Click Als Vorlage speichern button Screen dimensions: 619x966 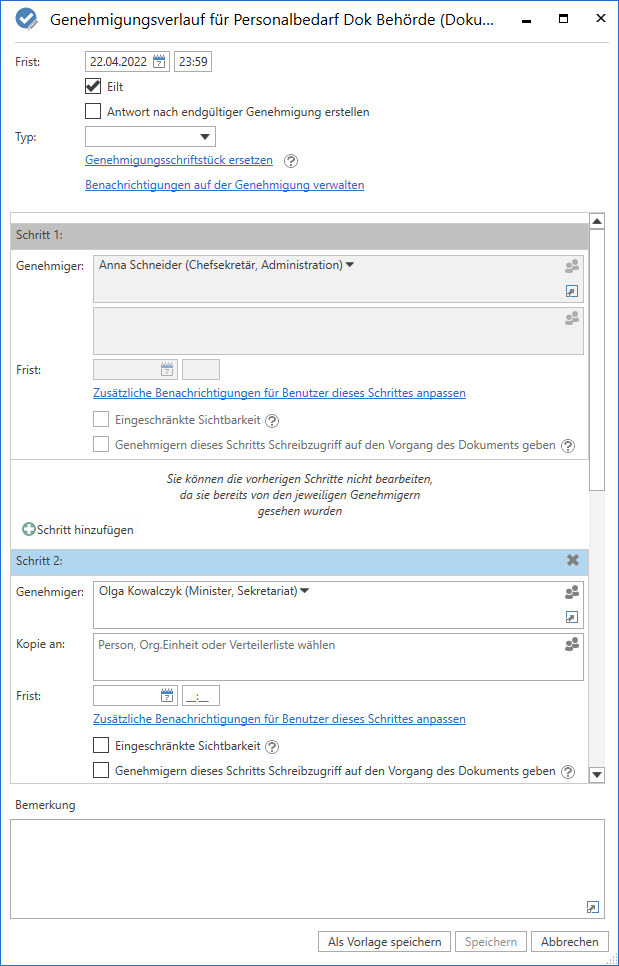[x=384, y=942]
